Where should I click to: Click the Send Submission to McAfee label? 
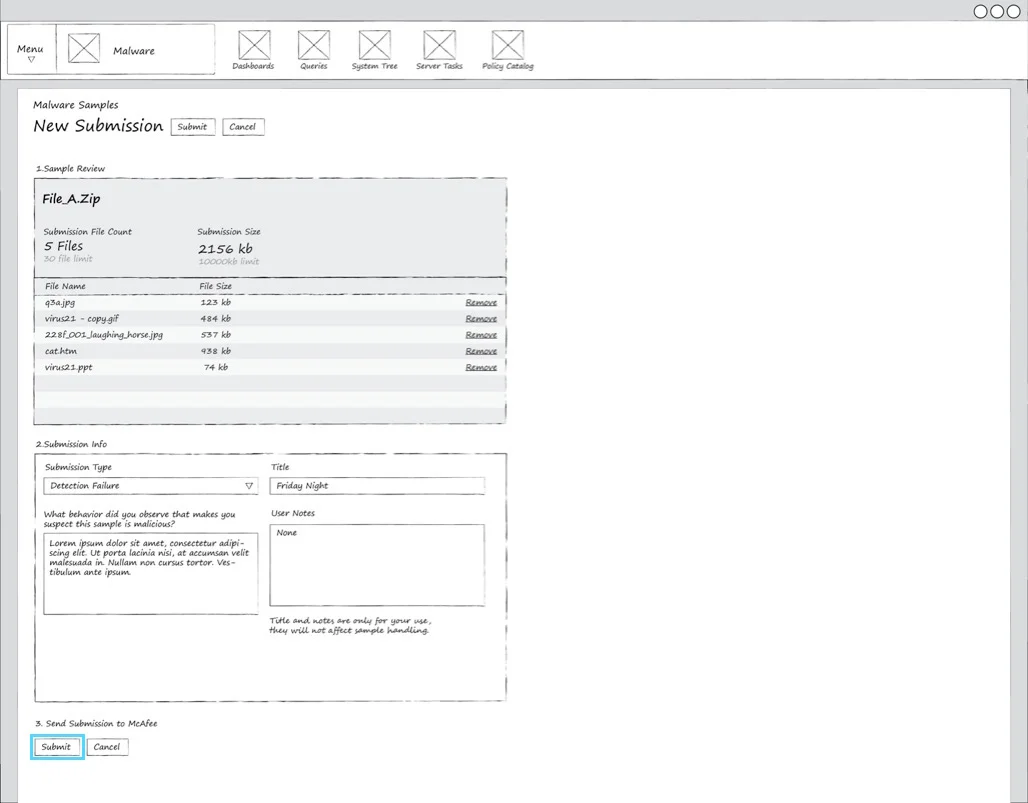[96, 724]
